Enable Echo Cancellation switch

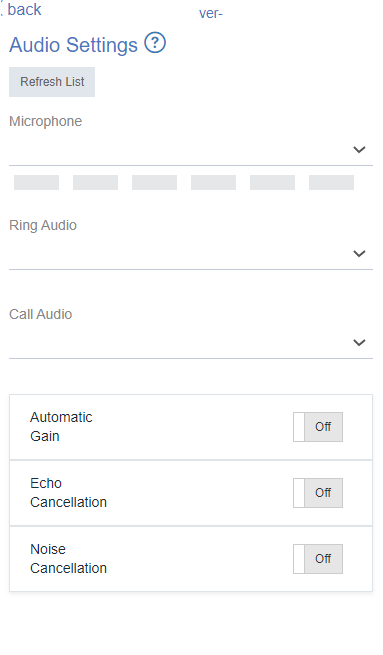318,493
